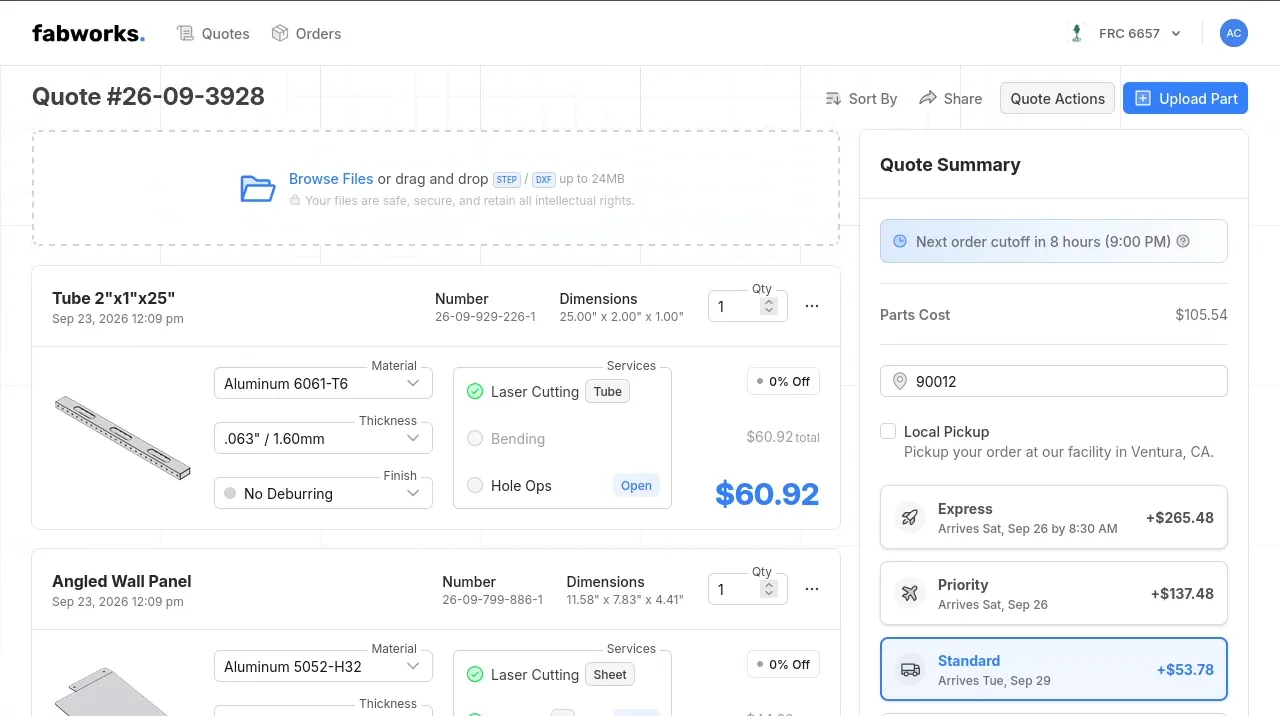The image size is (1280, 716).
Task: Open the AC user avatar menu
Action: [1234, 33]
